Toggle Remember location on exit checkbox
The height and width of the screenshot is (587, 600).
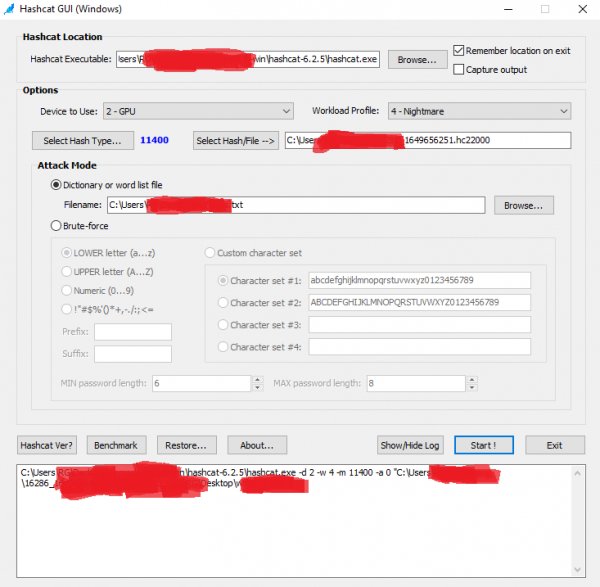[458, 51]
